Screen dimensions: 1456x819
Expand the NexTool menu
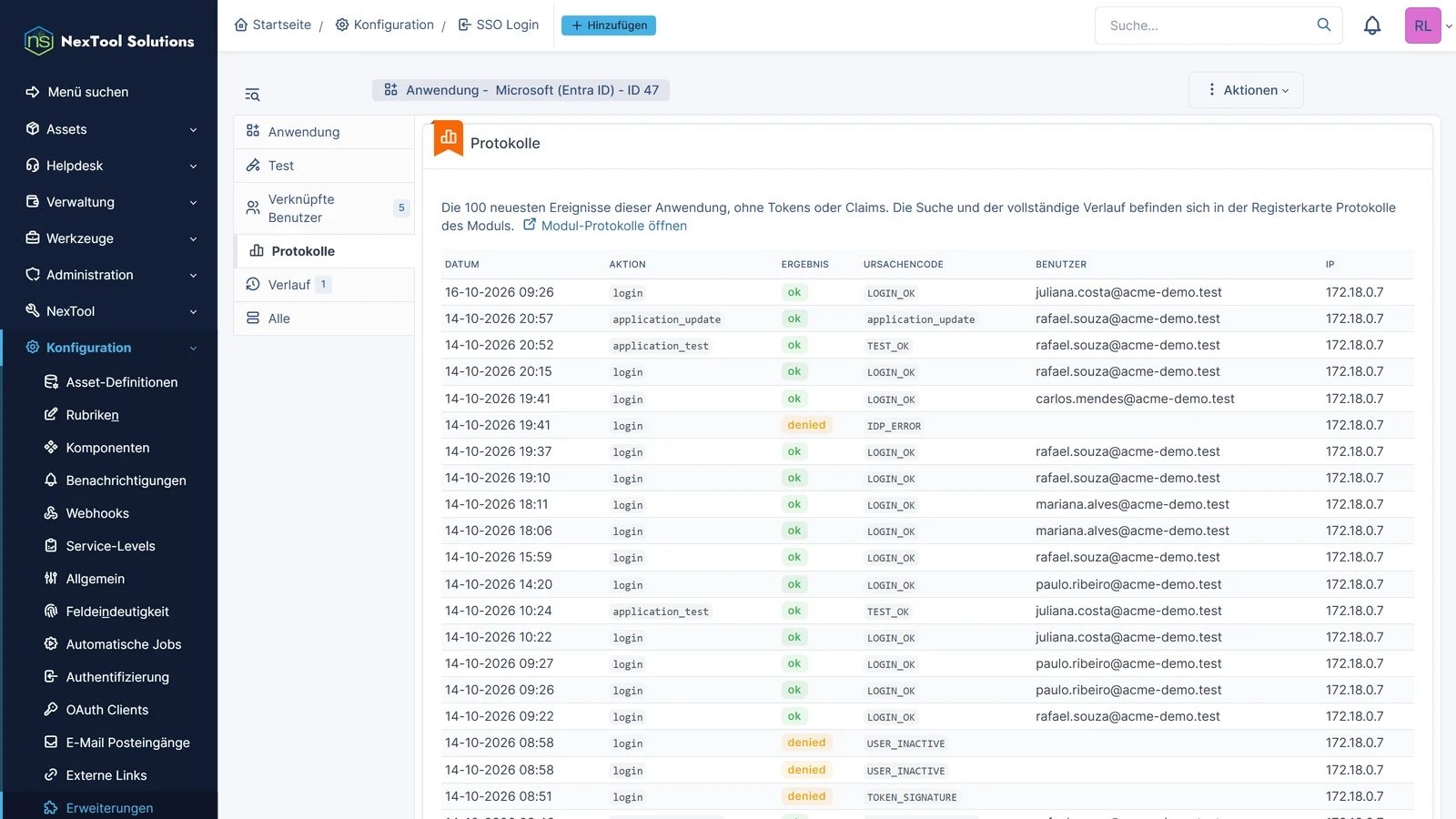[x=110, y=311]
